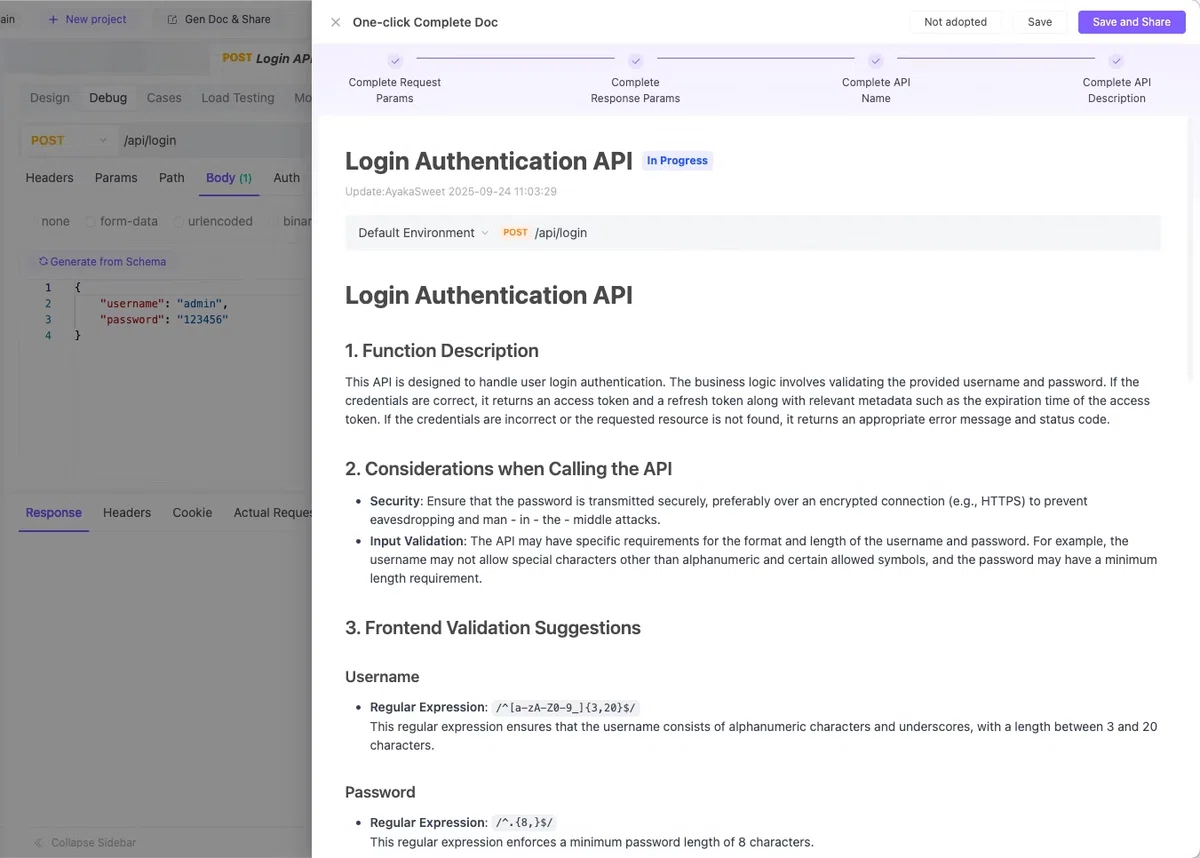Open the Auth request tab
The width and height of the screenshot is (1200, 858).
coord(287,178)
